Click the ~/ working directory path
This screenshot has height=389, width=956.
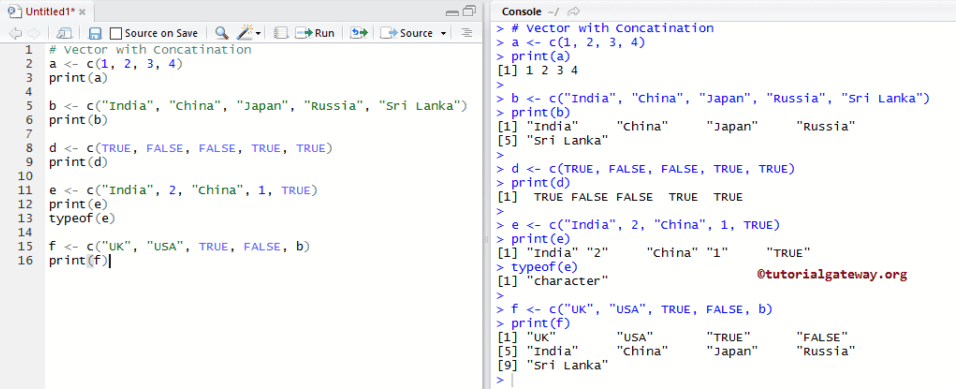[x=553, y=12]
